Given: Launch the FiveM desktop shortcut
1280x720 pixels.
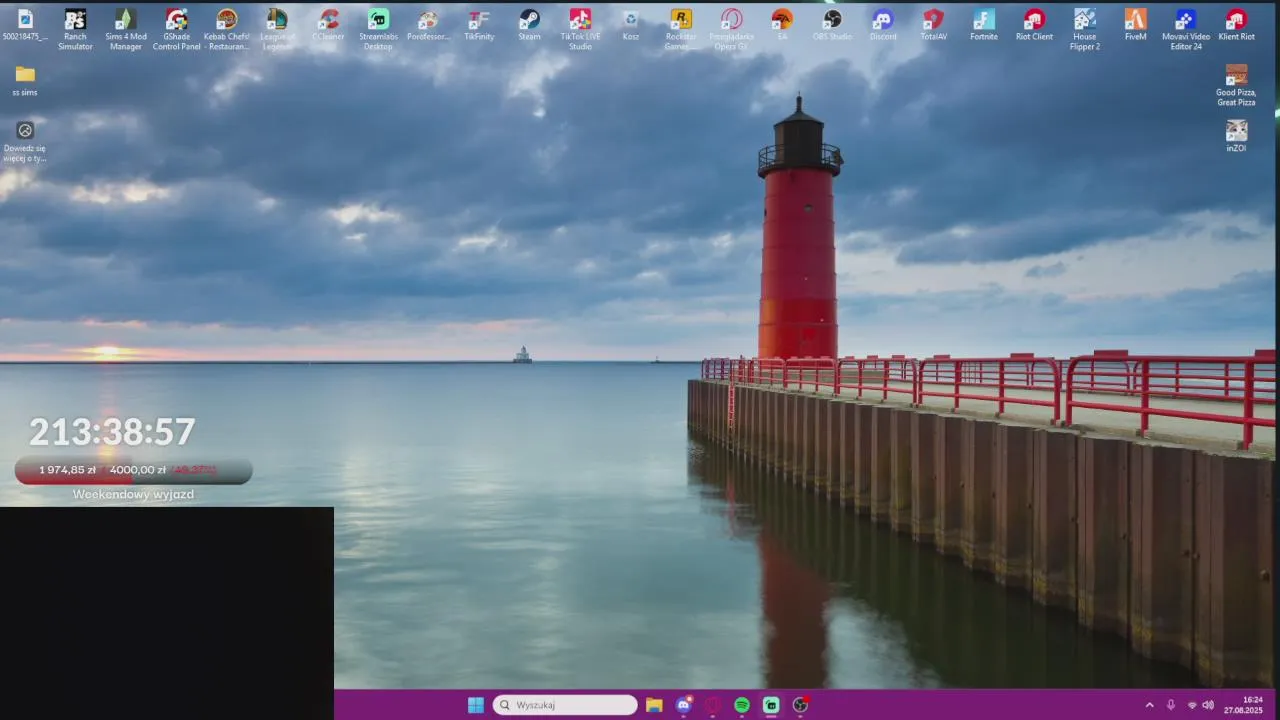Looking at the screenshot, I should [1135, 25].
